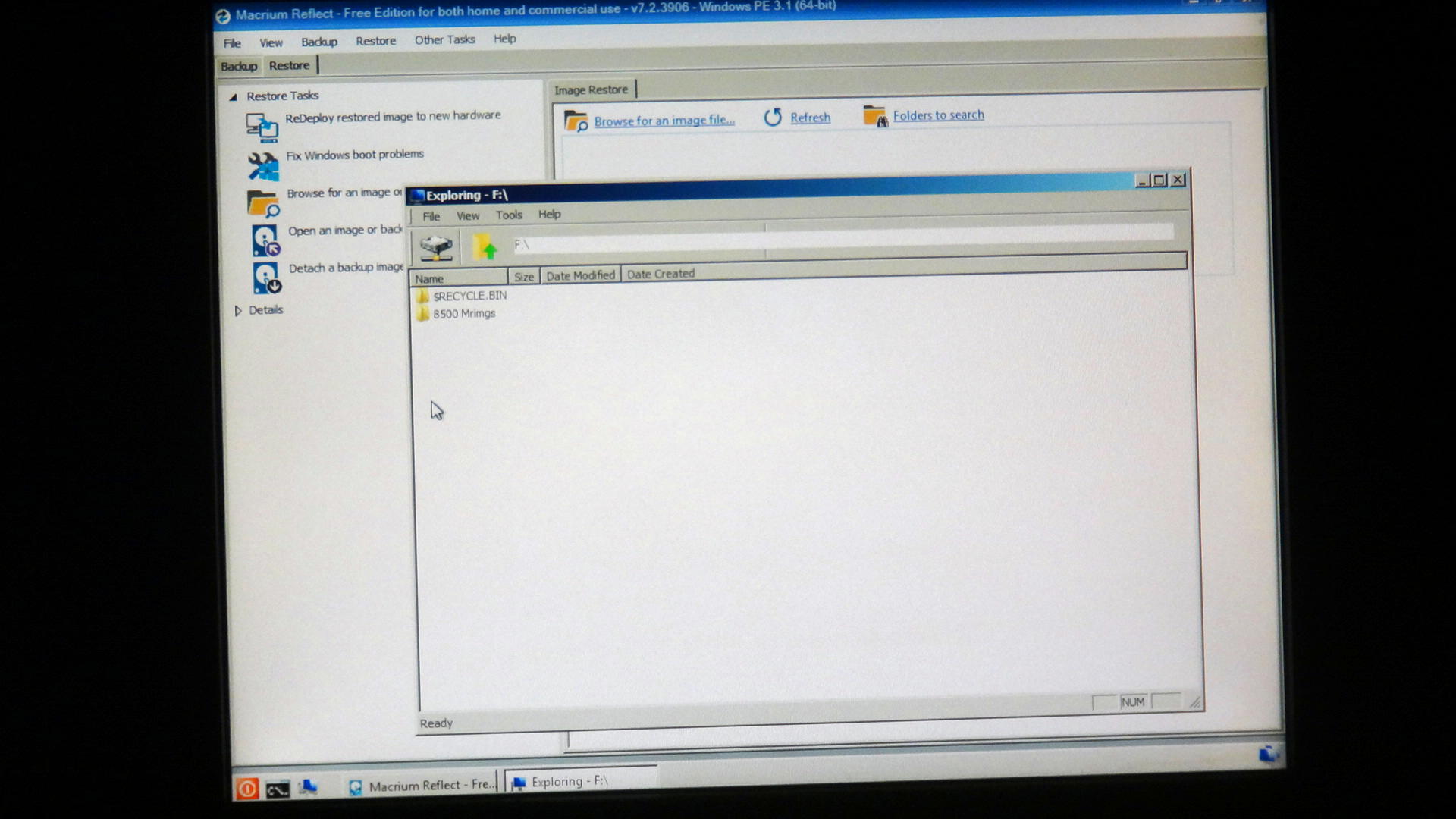Select the $RECYCLE.BIN folder
This screenshot has height=819, width=1456.
click(469, 296)
